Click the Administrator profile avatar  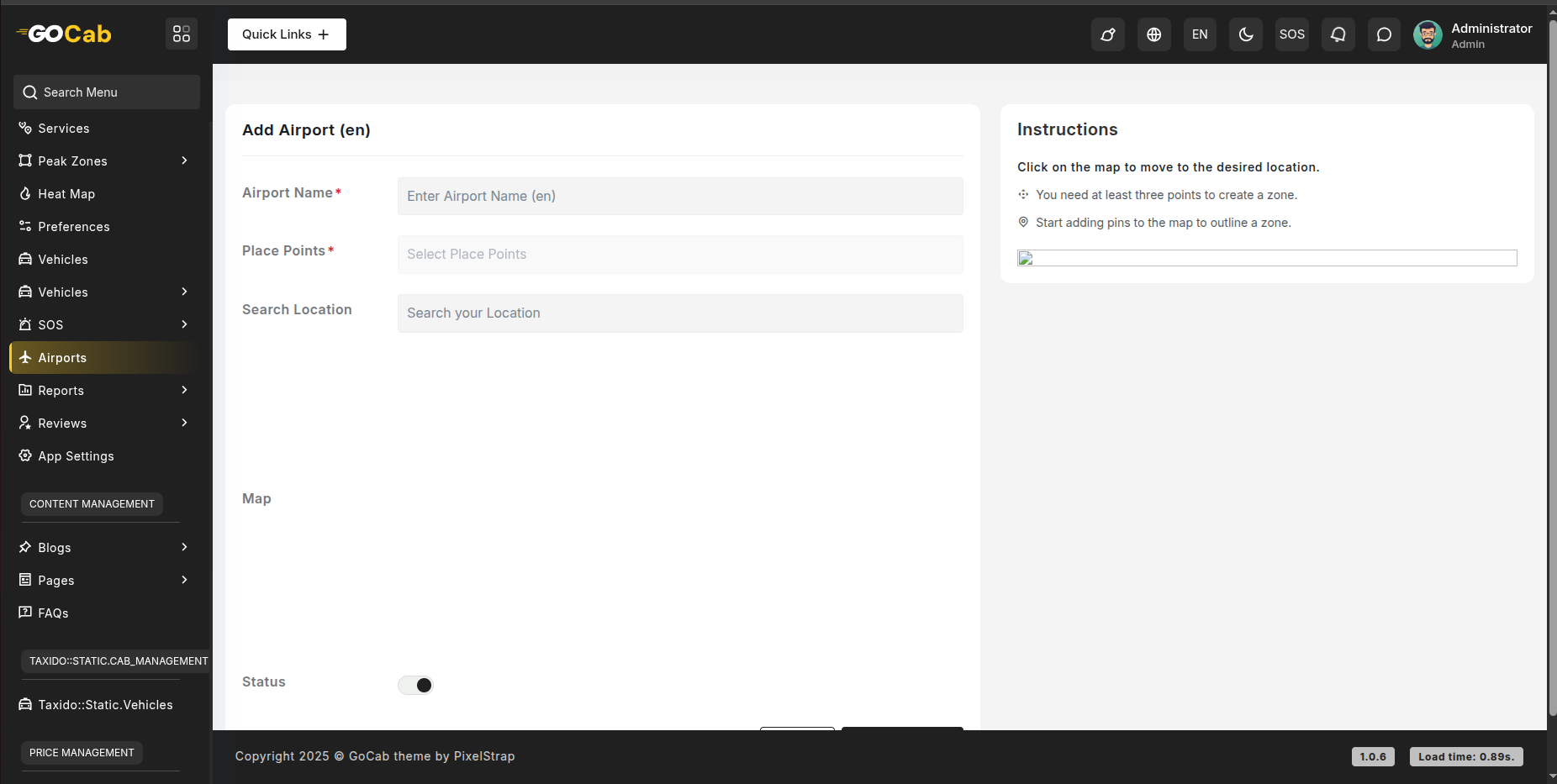coord(1427,34)
